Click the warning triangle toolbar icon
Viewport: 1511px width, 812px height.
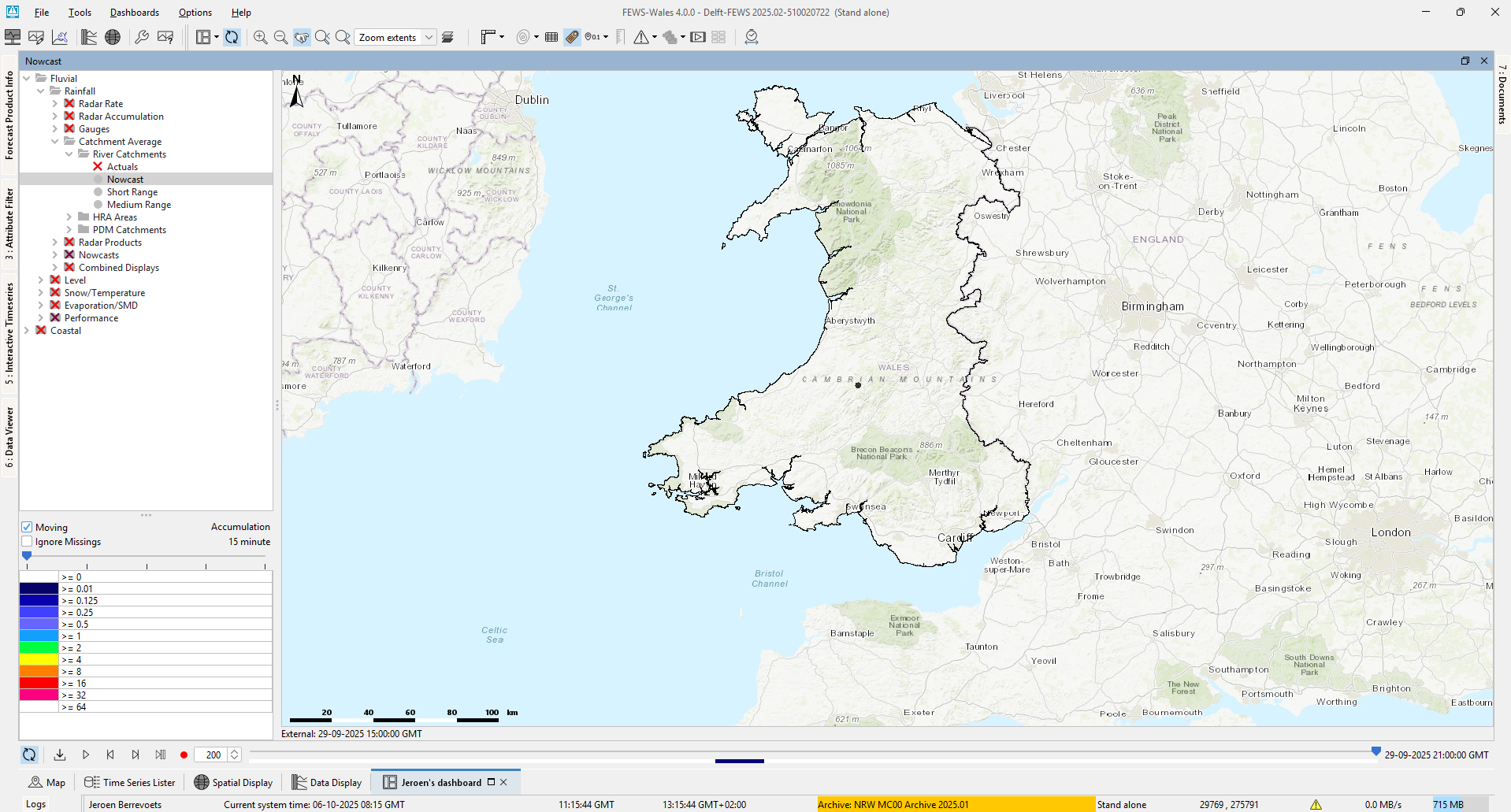[x=641, y=37]
